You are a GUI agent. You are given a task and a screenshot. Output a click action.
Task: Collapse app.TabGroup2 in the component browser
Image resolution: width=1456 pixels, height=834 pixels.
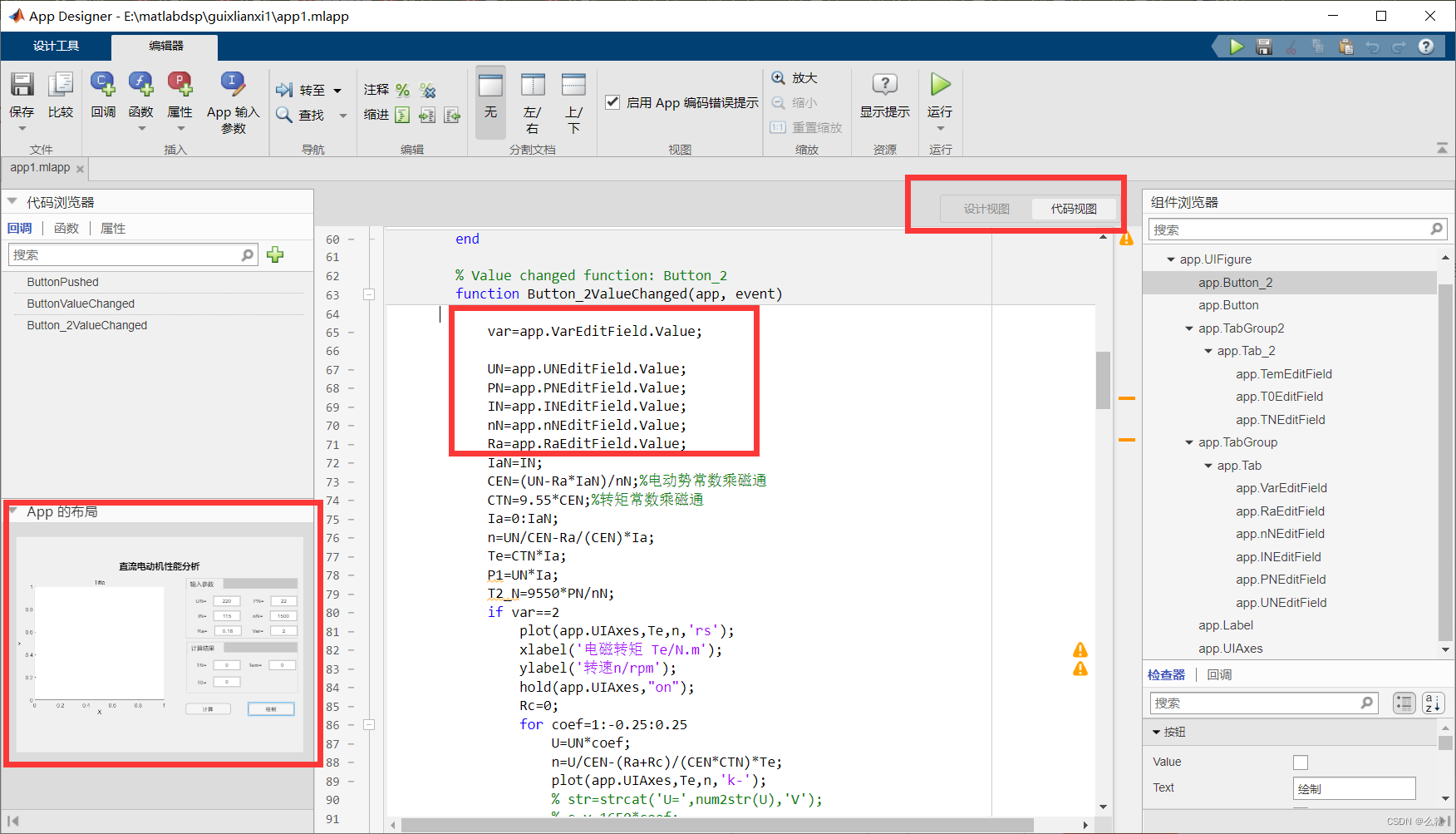coord(1188,328)
